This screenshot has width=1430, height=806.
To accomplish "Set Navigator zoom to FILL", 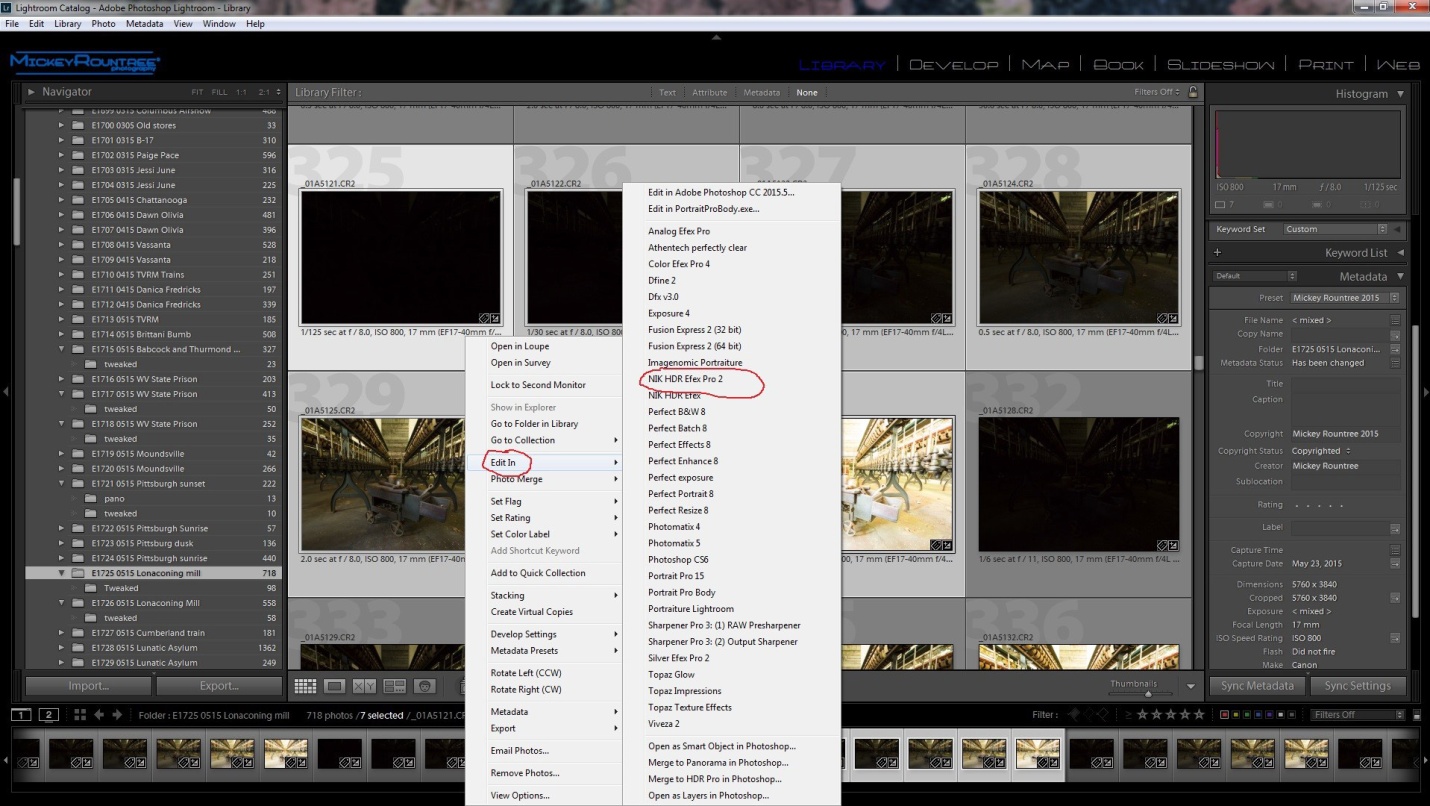I will [219, 92].
